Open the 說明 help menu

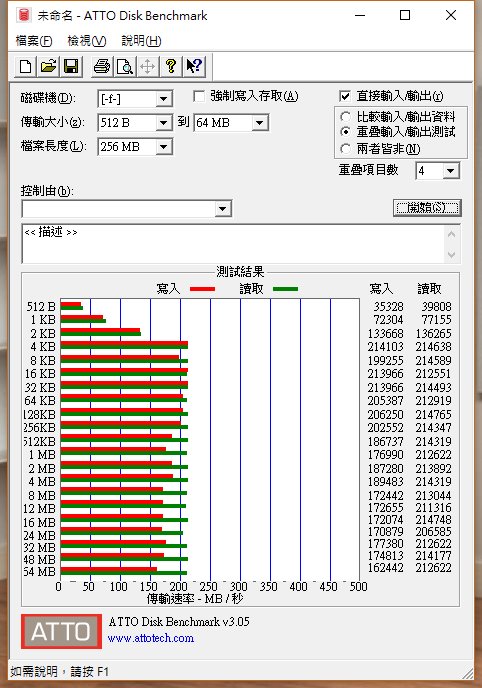click(141, 41)
